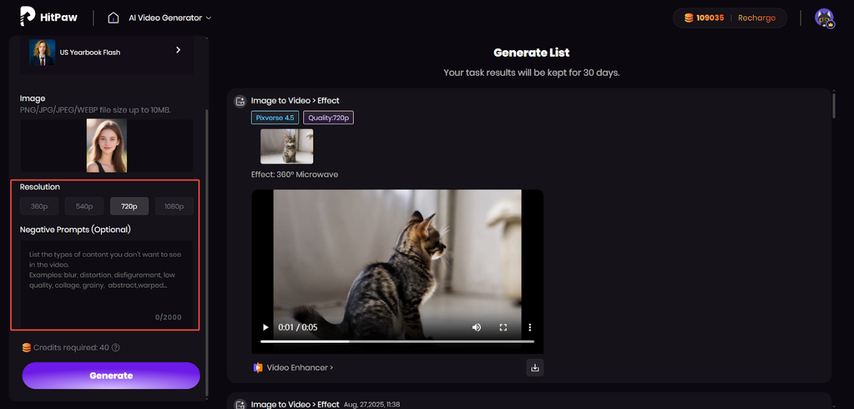Viewport: 854px width, 409px height.
Task: Click the HitPaw logo icon
Action: point(28,17)
